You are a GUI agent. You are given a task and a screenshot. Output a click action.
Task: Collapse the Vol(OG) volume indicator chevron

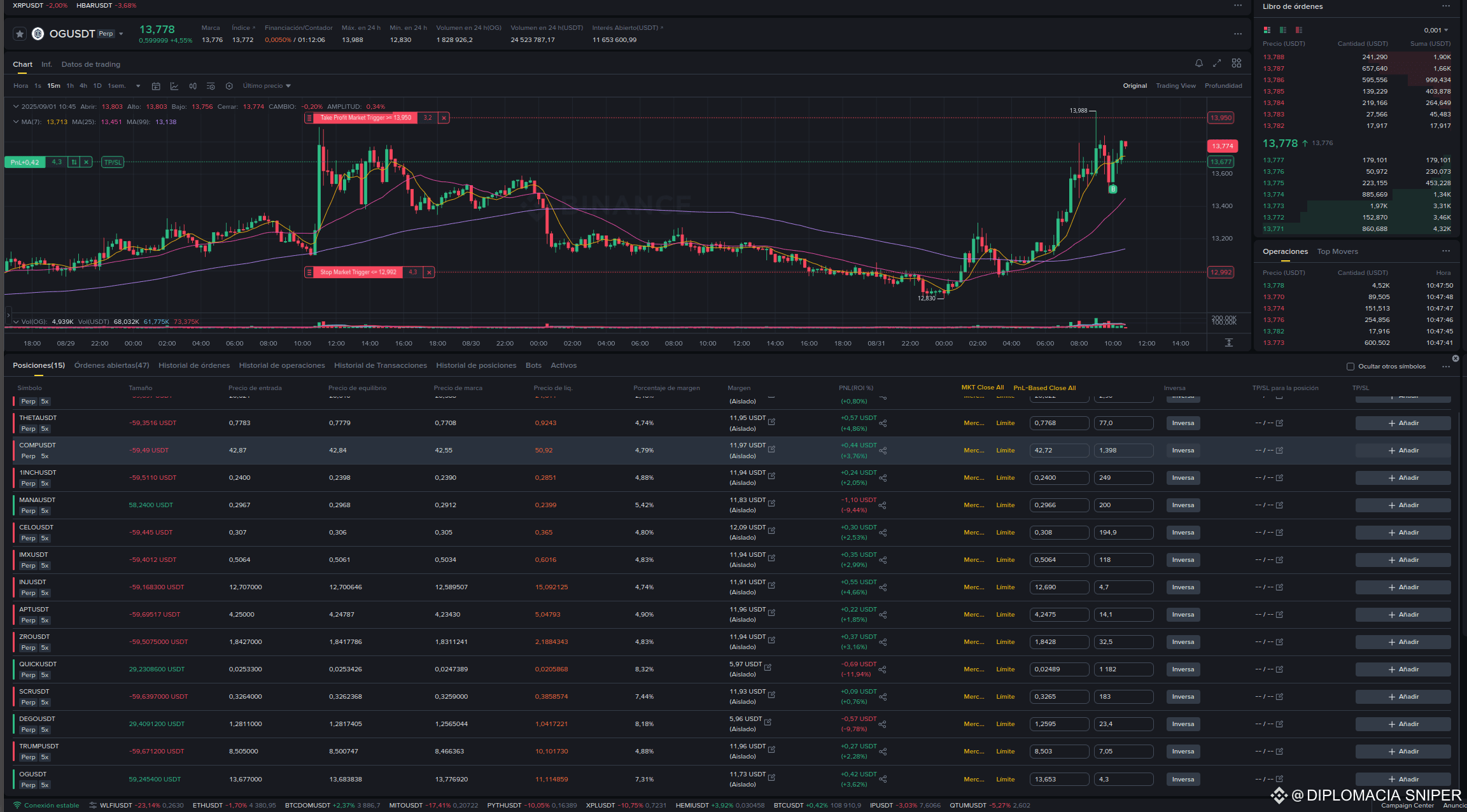click(16, 322)
